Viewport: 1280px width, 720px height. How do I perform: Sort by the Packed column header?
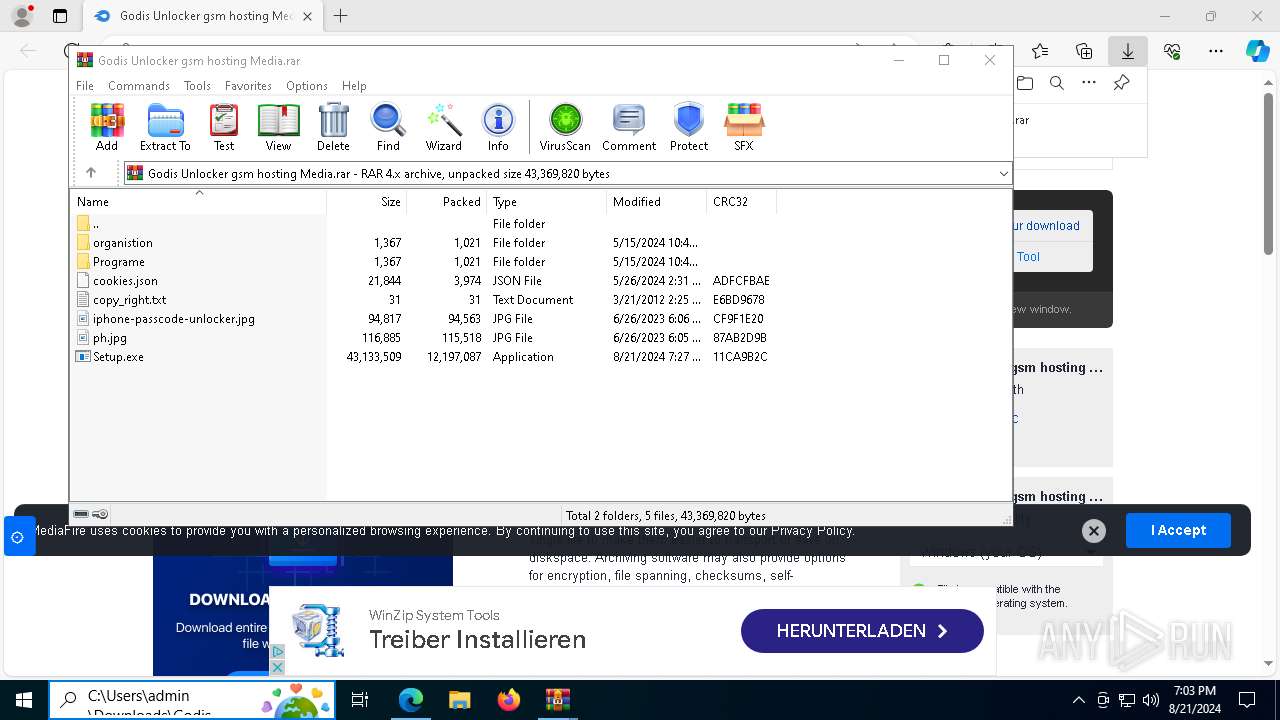[x=447, y=201]
